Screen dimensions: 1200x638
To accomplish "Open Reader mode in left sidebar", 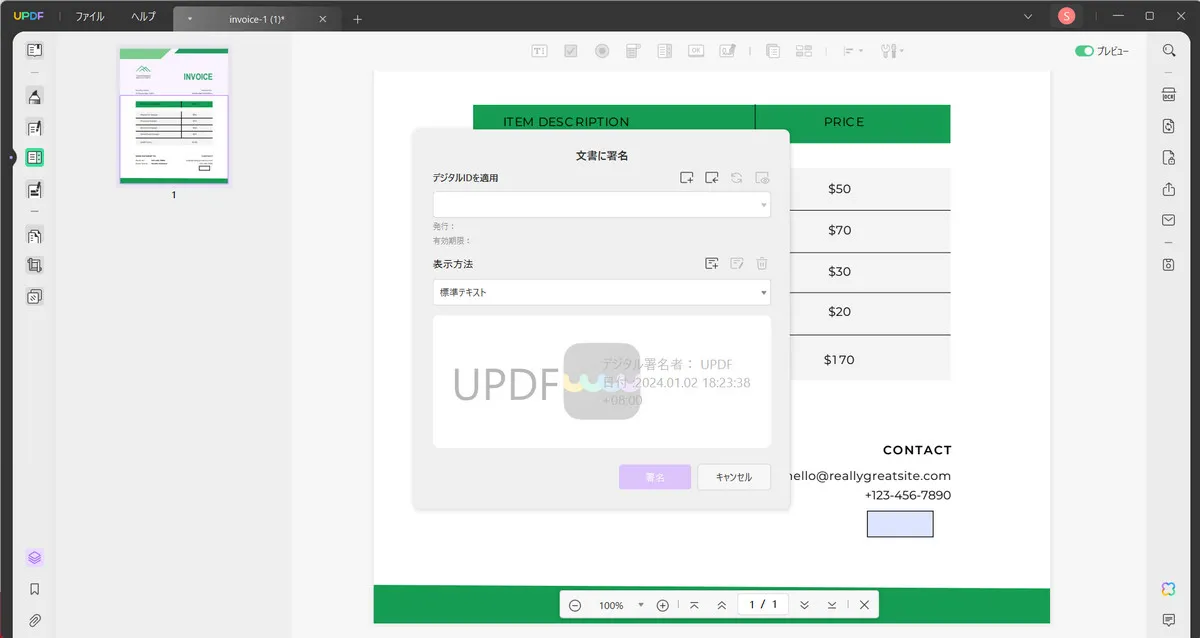I will click(x=35, y=50).
